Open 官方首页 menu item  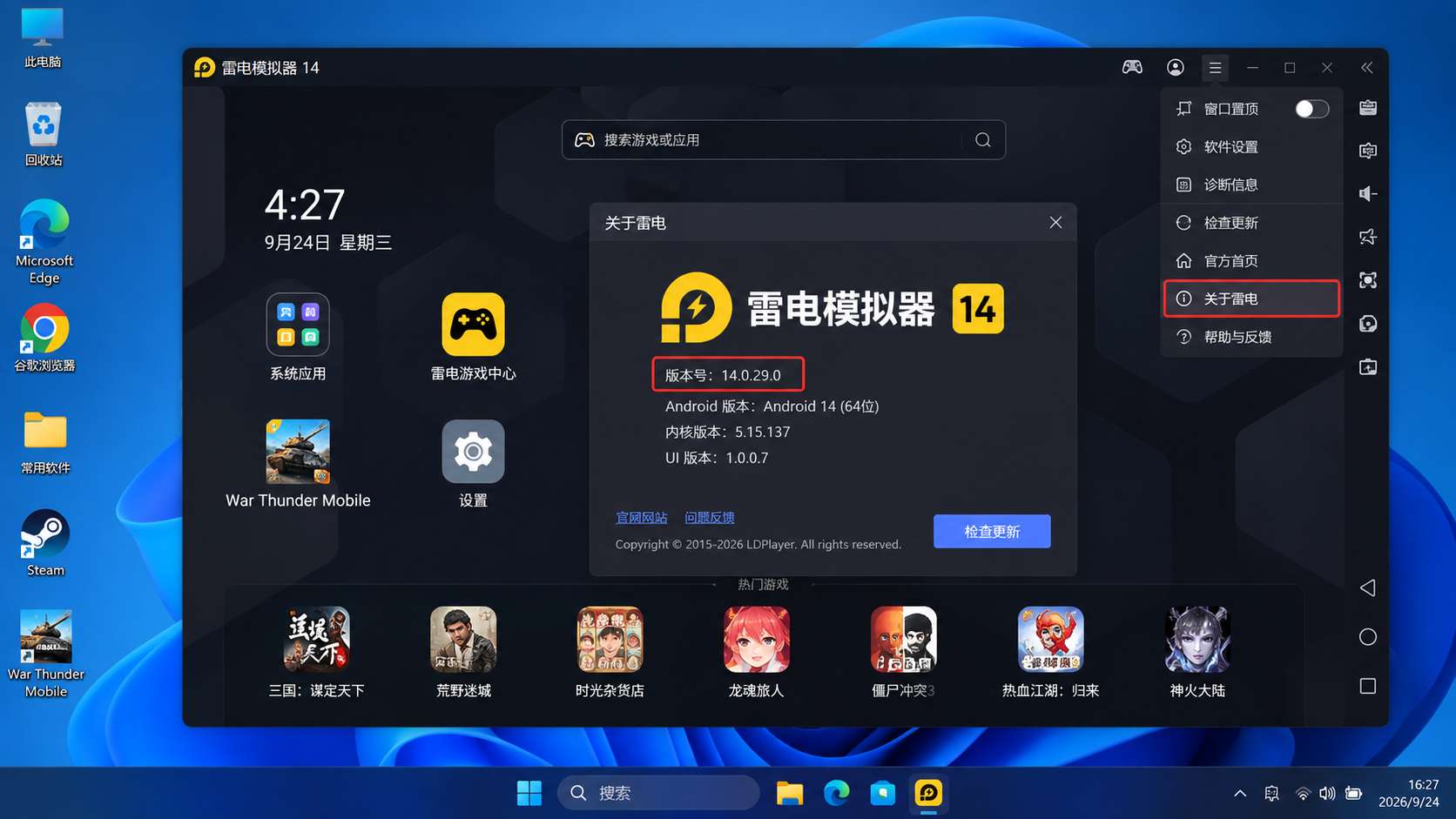pos(1251,261)
